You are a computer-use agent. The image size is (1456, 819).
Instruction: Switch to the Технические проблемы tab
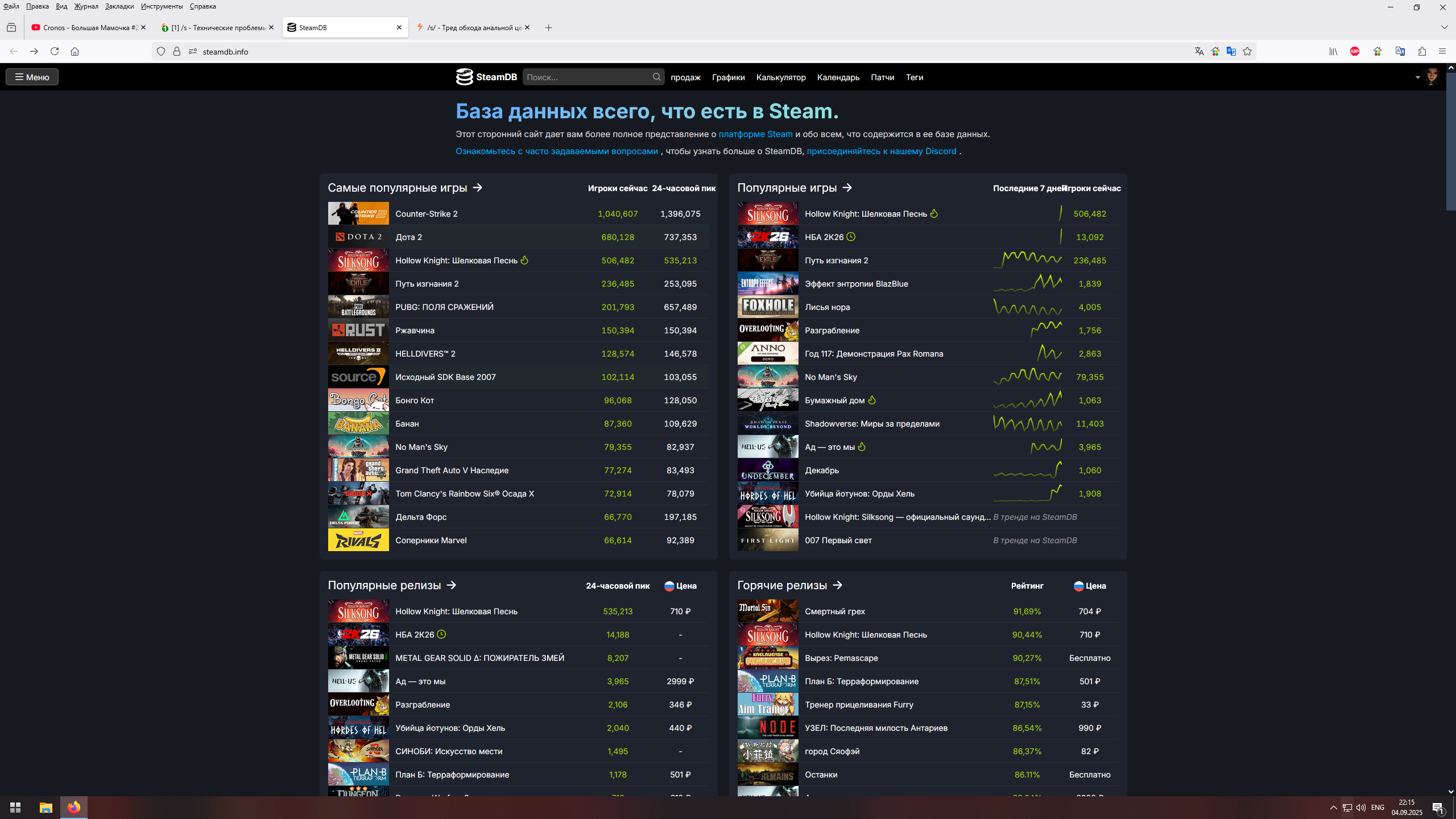(217, 27)
